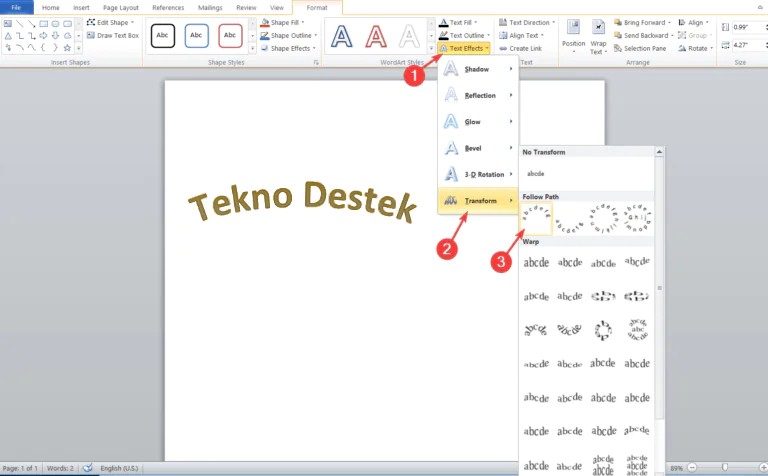Select the Circle follow path transform
768x476 pixels.
click(x=604, y=216)
